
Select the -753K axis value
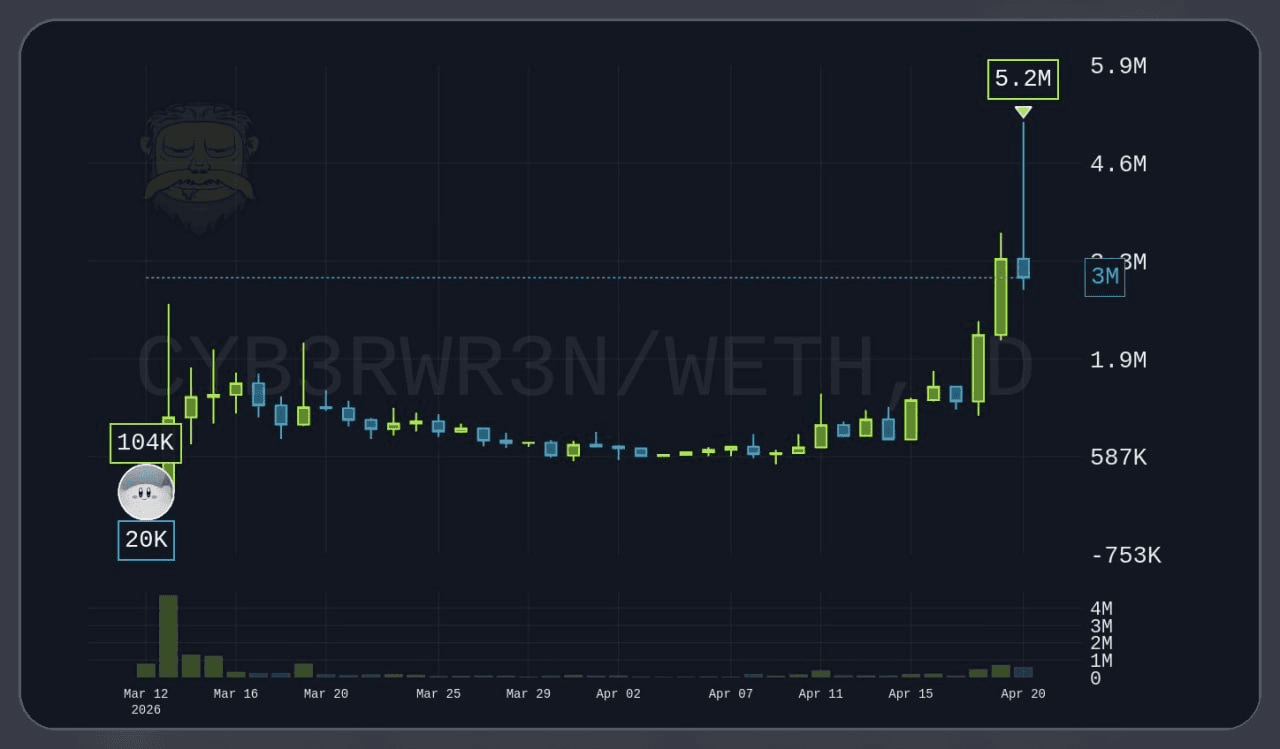pyautogui.click(x=1126, y=555)
